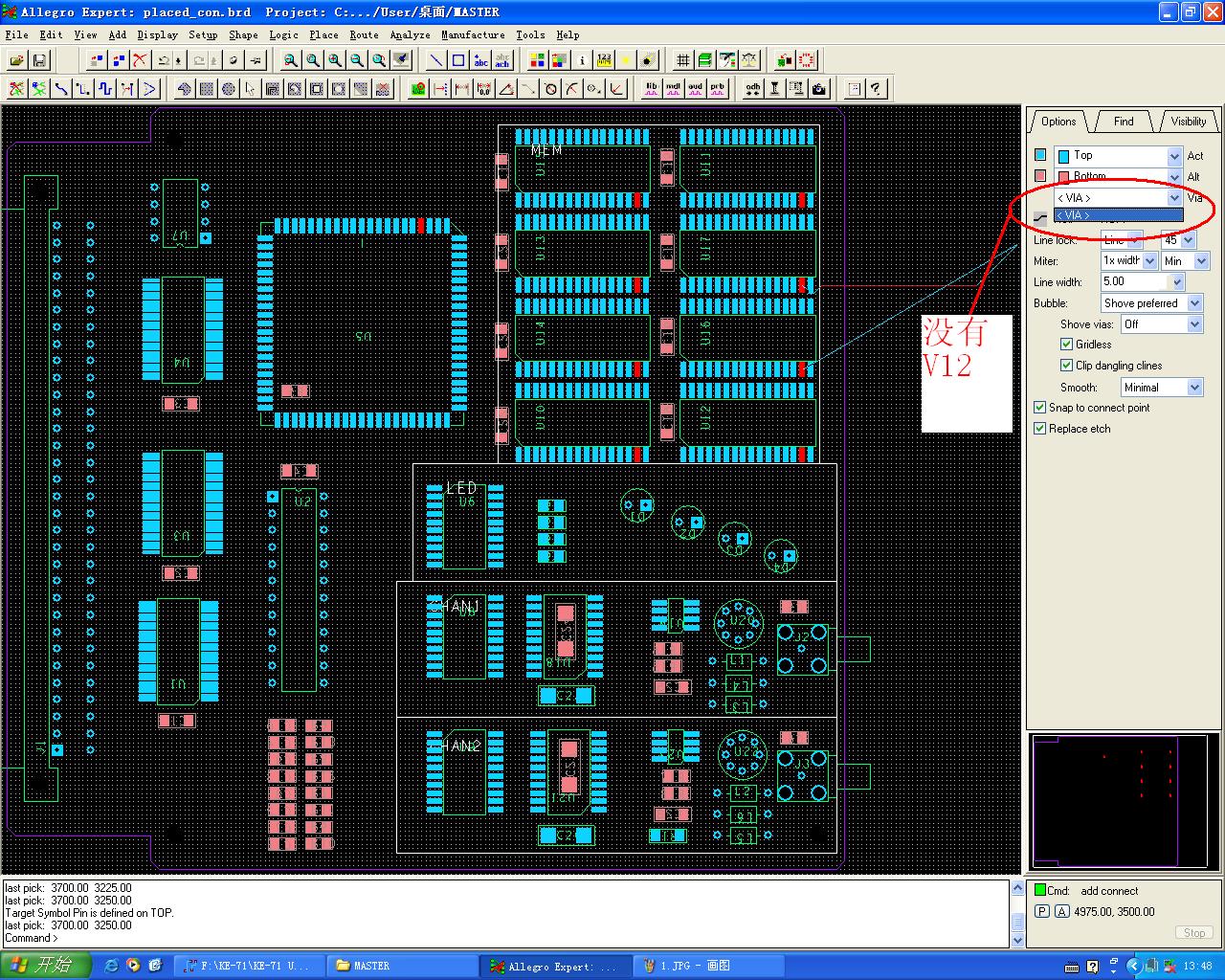The width and height of the screenshot is (1225, 980).
Task: Click the Stop button
Action: [1194, 933]
